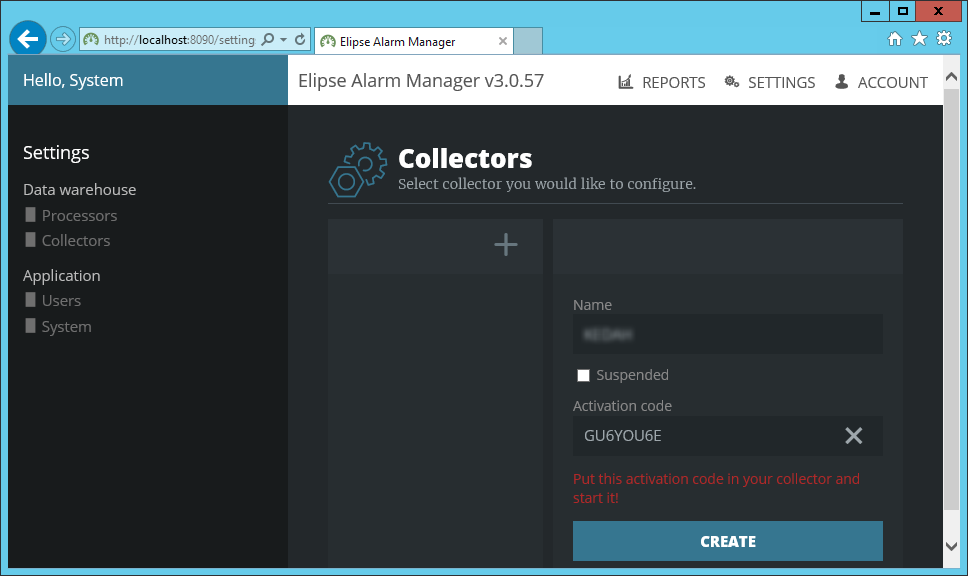Toggle the Suspended checkbox
968x576 pixels.
pos(584,376)
